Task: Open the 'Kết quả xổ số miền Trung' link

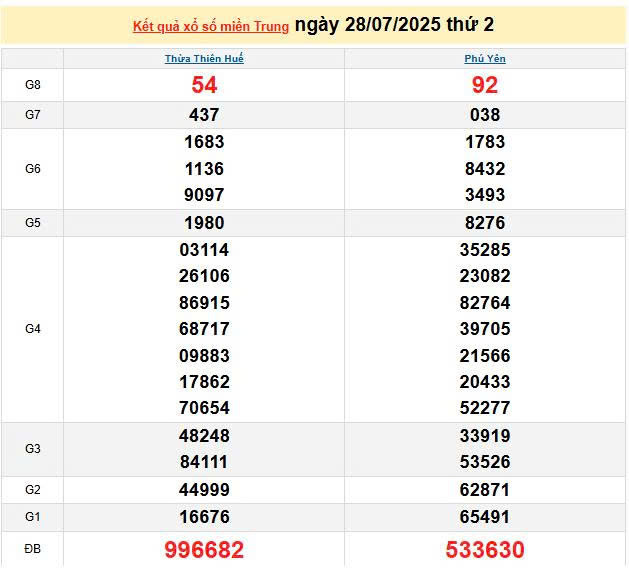Action: pyautogui.click(x=211, y=26)
